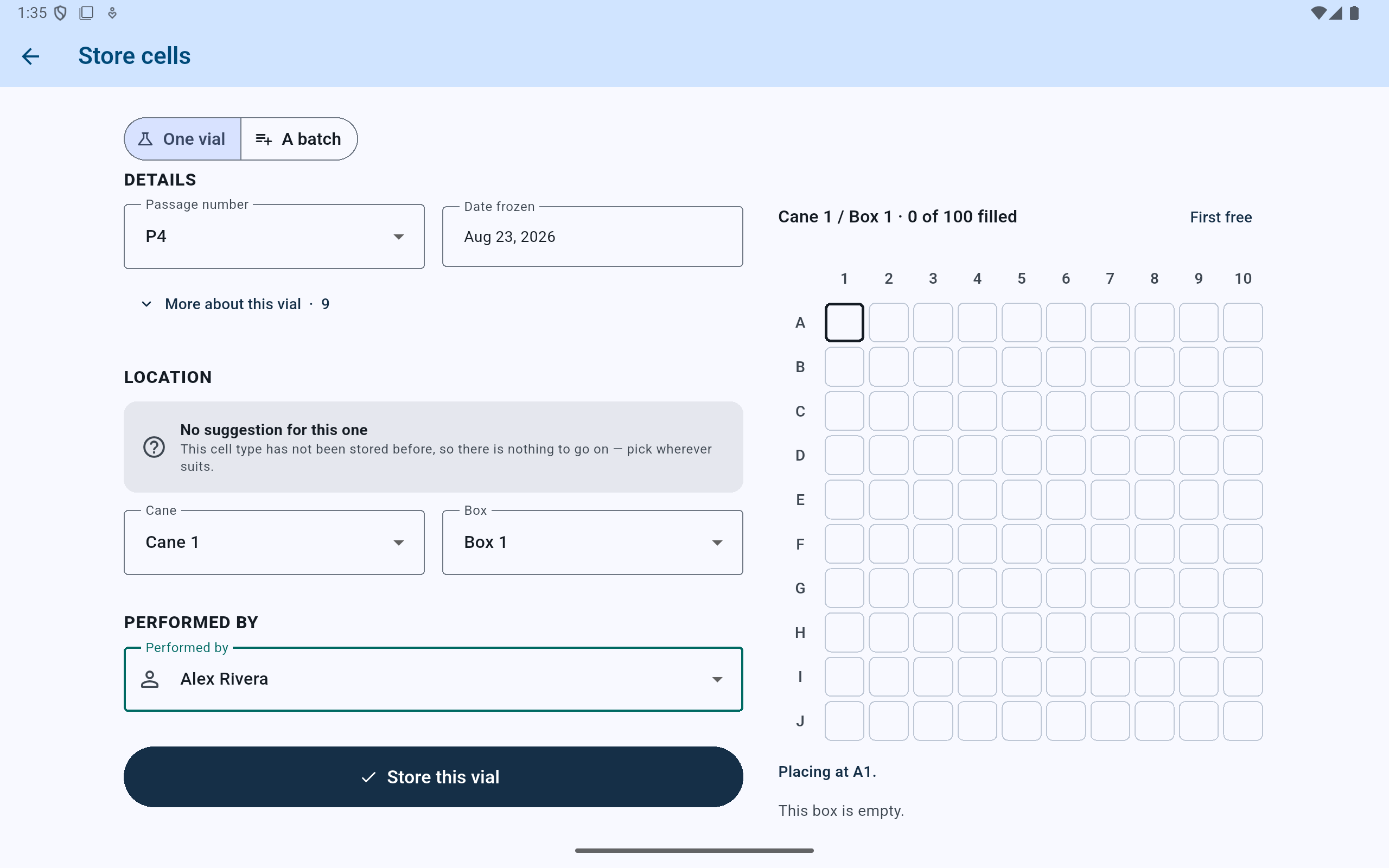Open the Cane dropdown
The height and width of the screenshot is (868, 1389).
(x=275, y=542)
